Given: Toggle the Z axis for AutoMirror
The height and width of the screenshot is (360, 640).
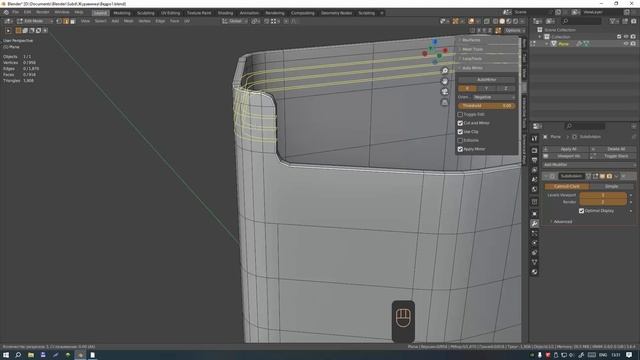Looking at the screenshot, I should [506, 88].
